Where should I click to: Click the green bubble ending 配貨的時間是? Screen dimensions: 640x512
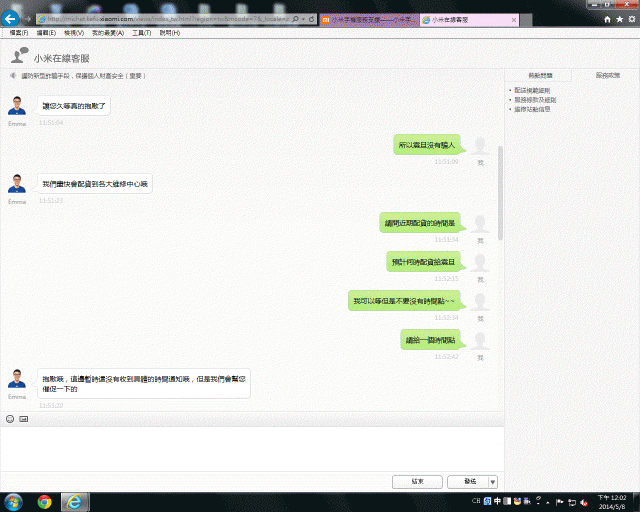click(x=422, y=223)
